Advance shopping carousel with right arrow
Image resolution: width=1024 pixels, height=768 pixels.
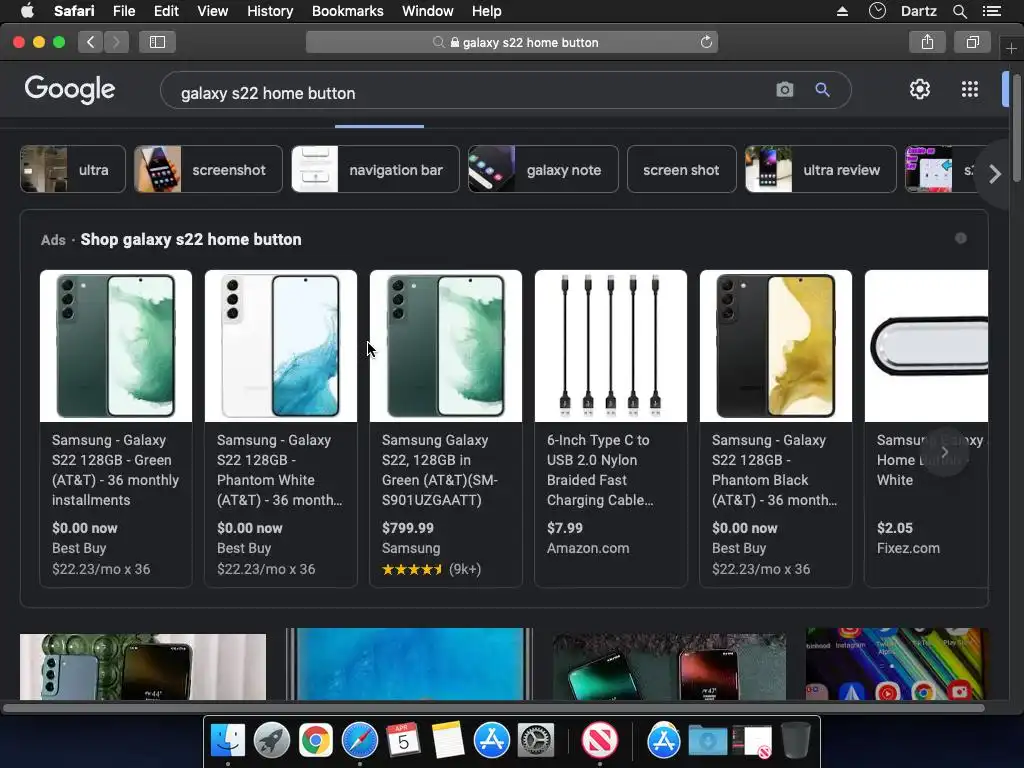(x=944, y=452)
